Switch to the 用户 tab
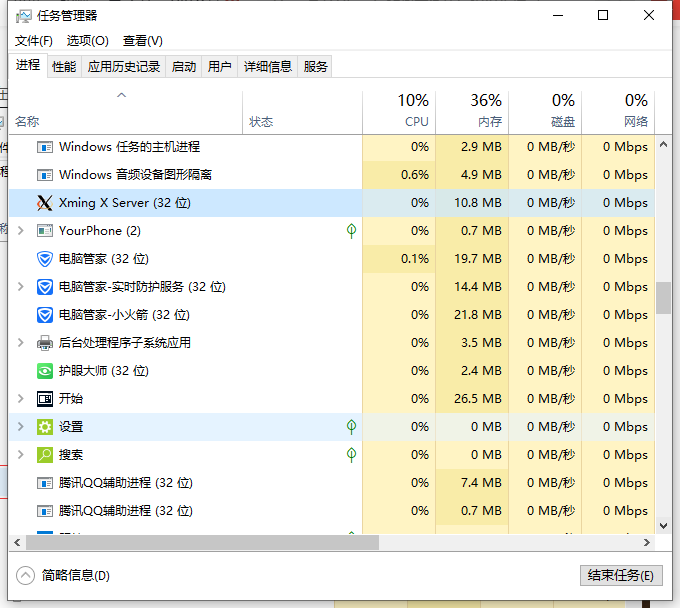 pos(219,67)
